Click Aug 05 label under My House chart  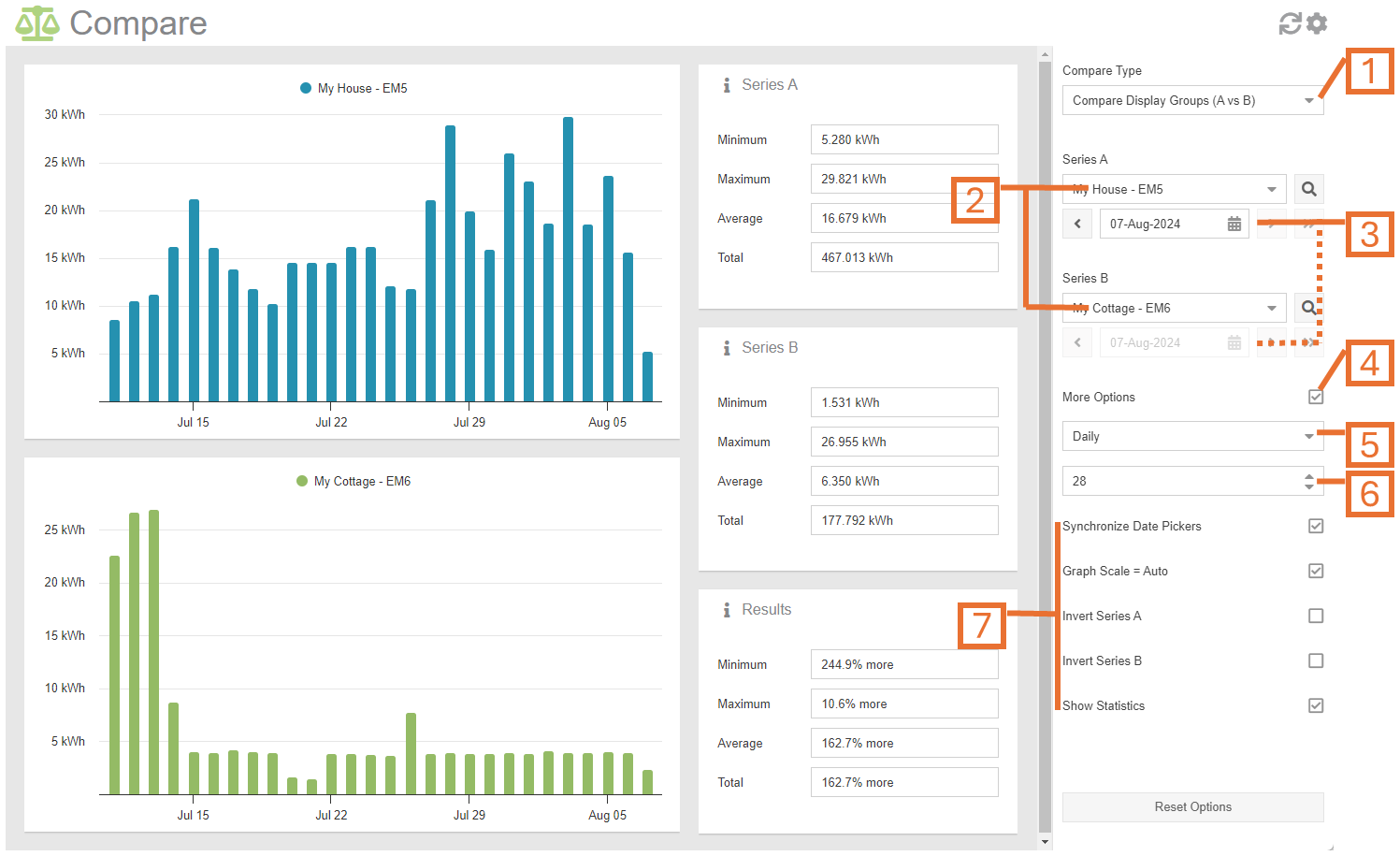click(x=608, y=422)
